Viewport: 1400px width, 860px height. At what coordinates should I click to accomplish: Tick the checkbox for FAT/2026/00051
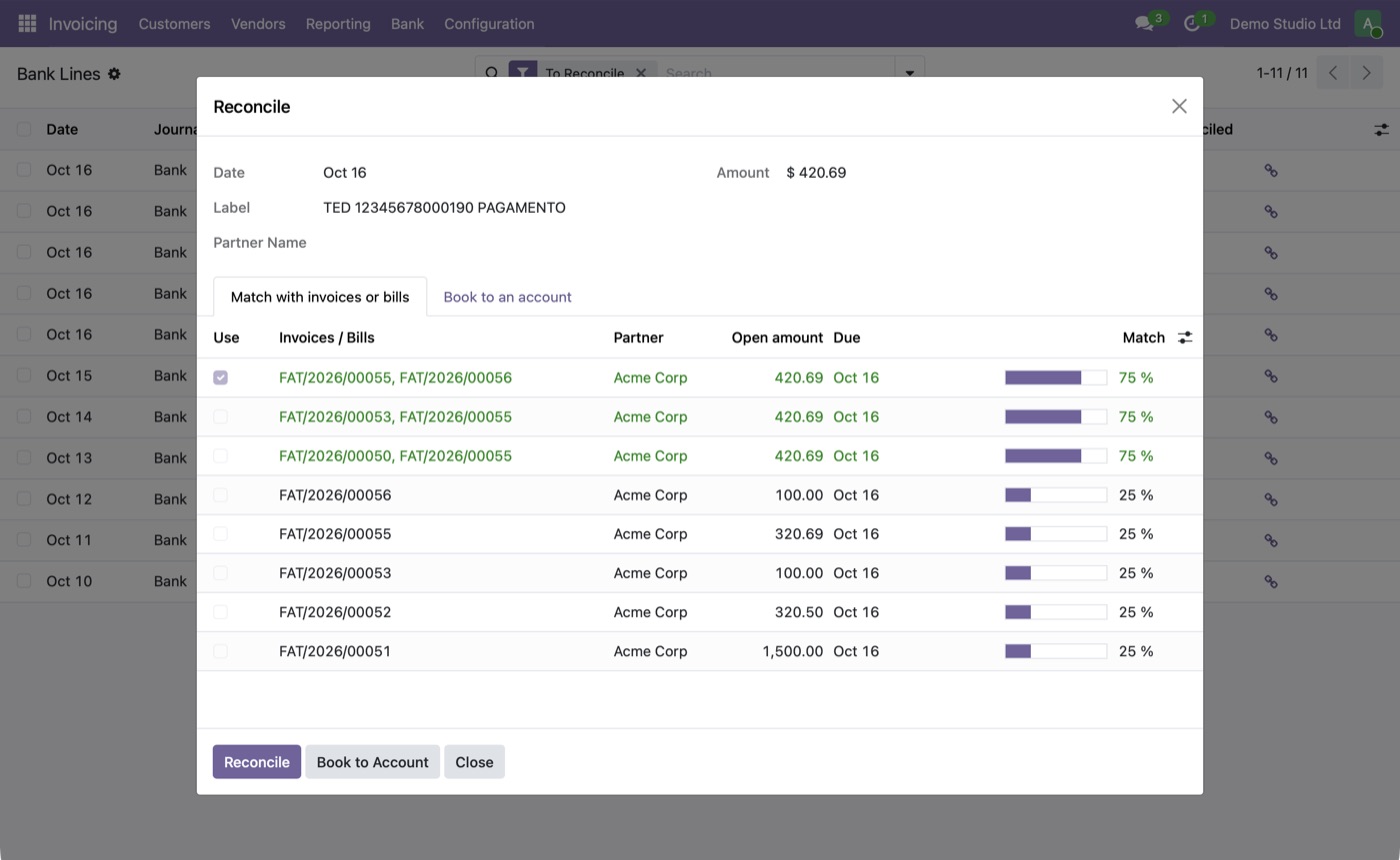coord(220,650)
